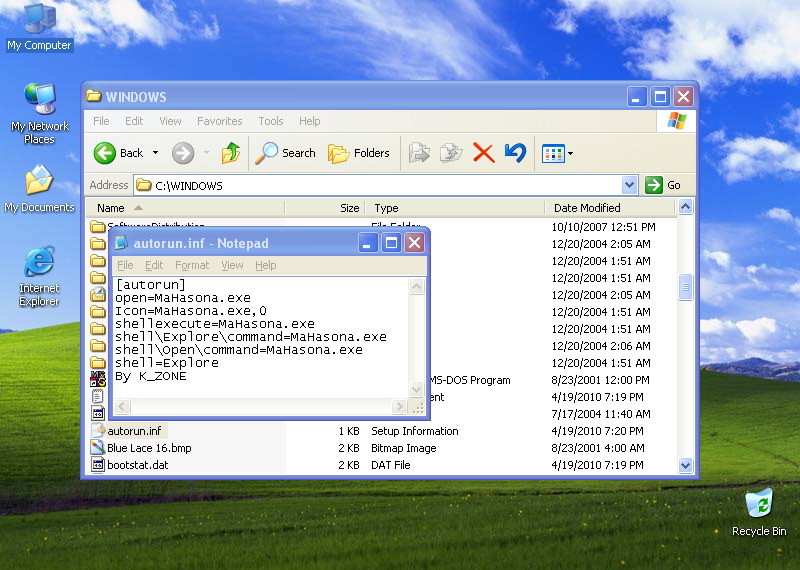Viewport: 800px width, 570px height.
Task: Open Notepad File menu
Action: 125,265
